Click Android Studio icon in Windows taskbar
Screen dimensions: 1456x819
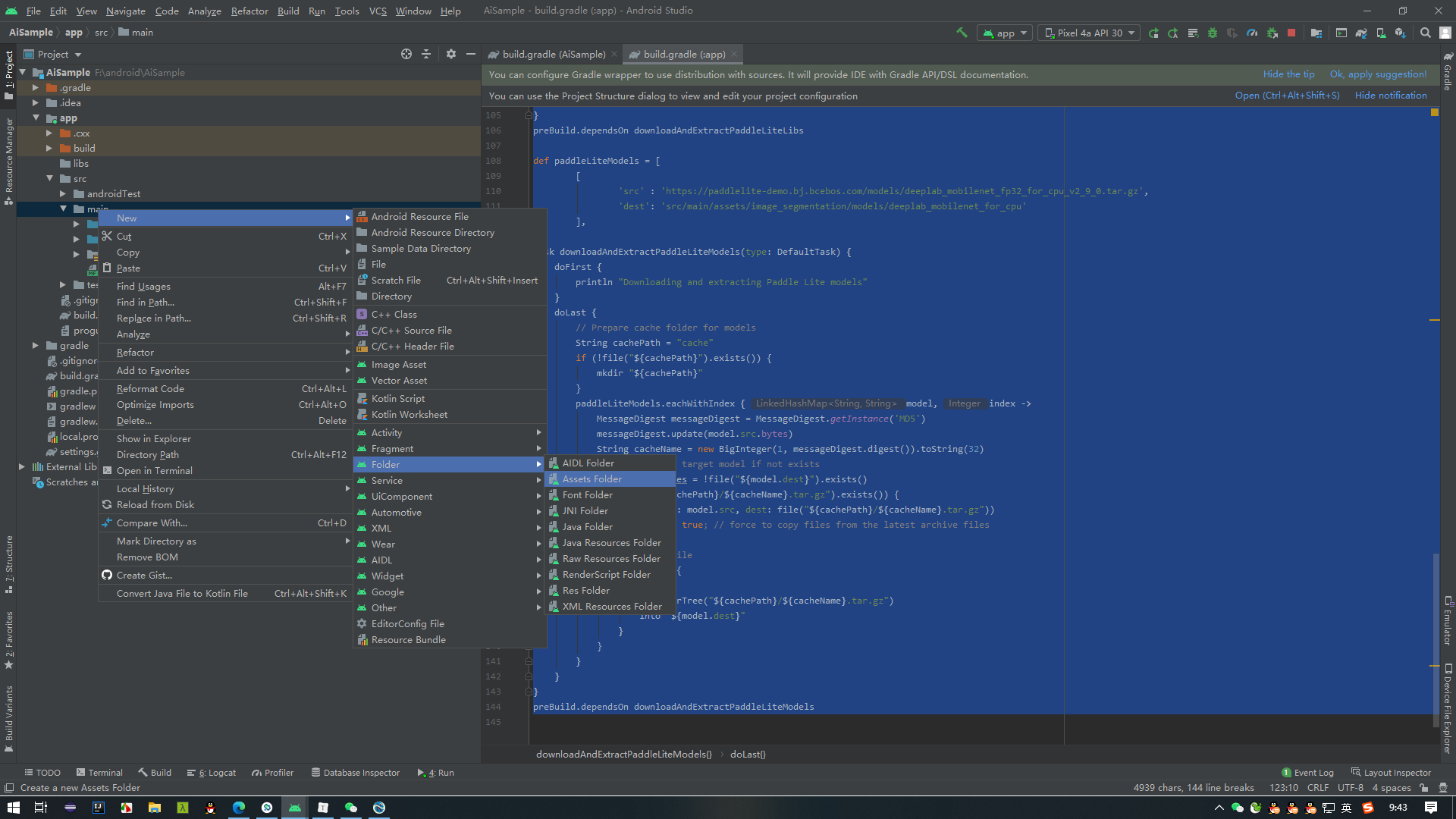click(295, 808)
